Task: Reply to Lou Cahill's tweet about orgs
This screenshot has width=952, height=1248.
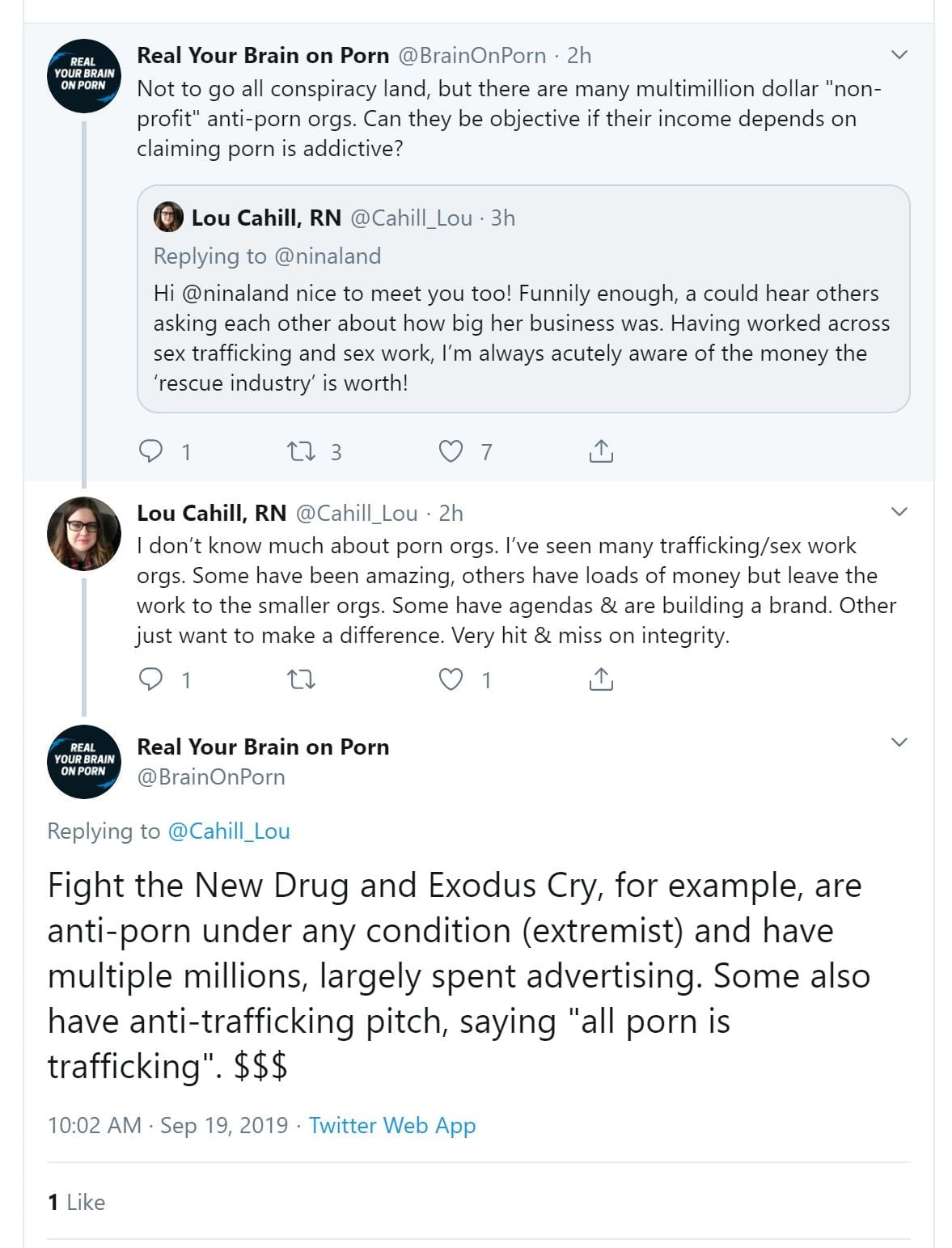Action: pyautogui.click(x=151, y=679)
